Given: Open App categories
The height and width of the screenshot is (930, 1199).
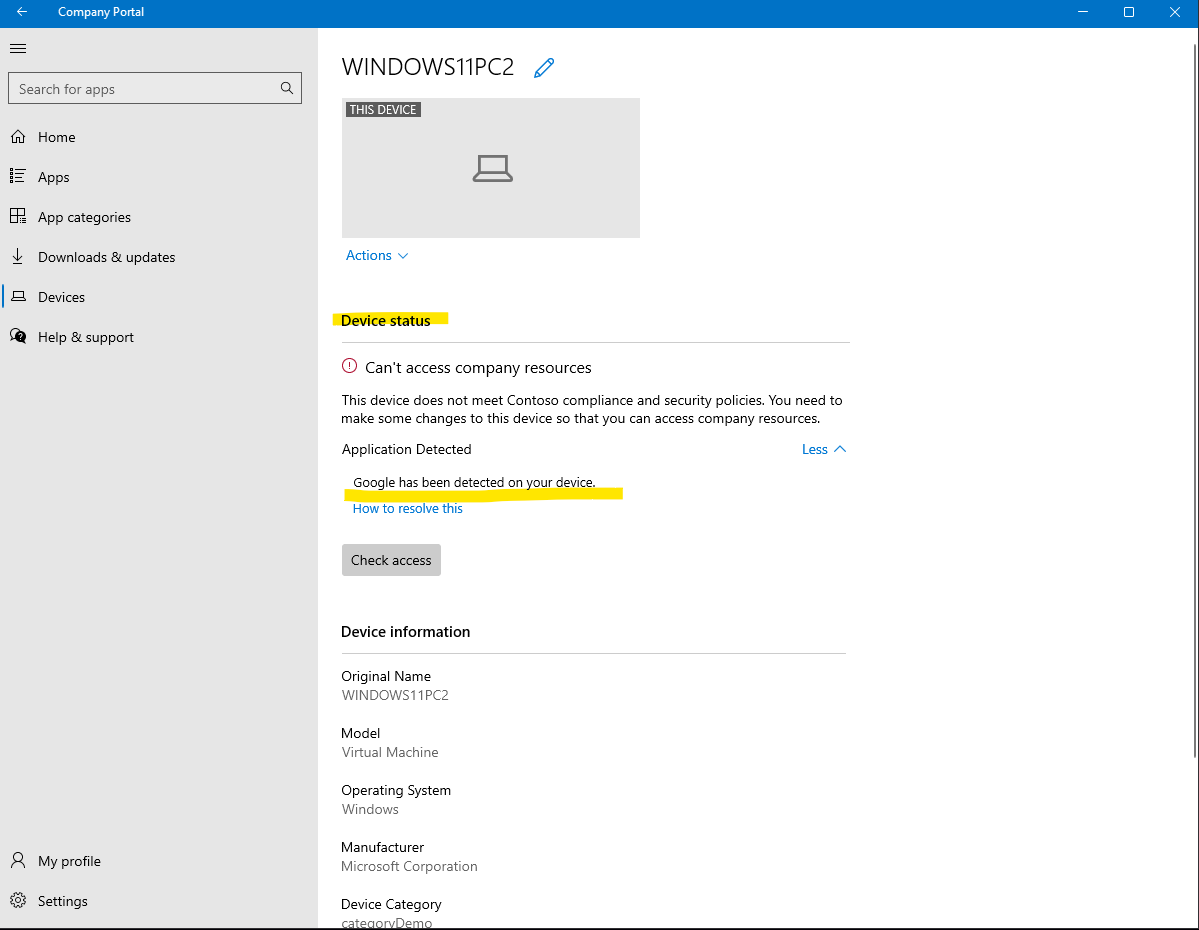Looking at the screenshot, I should pyautogui.click(x=84, y=217).
